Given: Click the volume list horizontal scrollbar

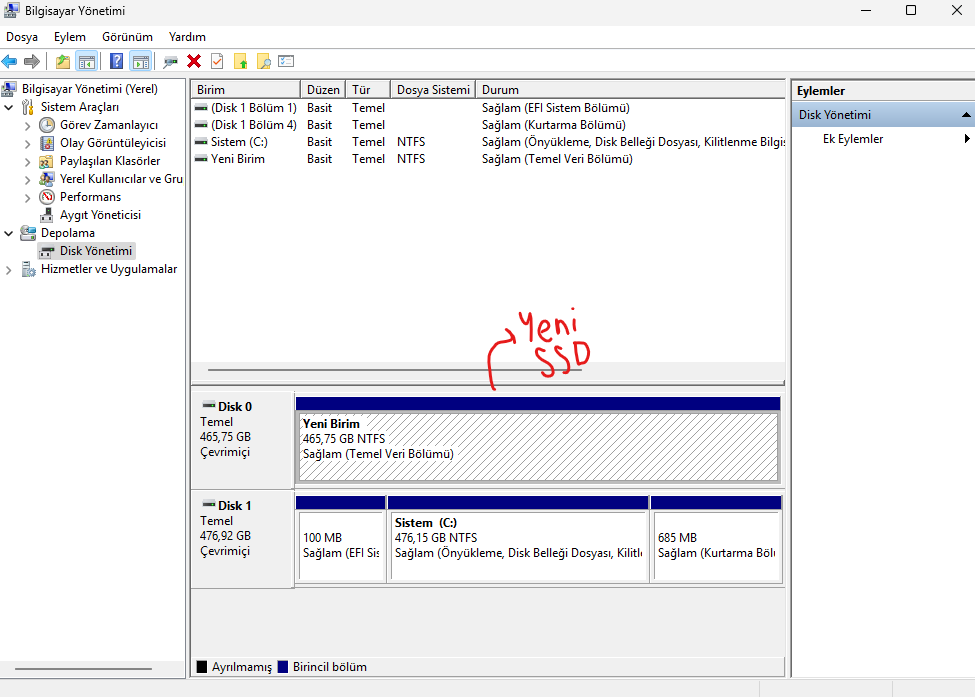Looking at the screenshot, I should 395,369.
